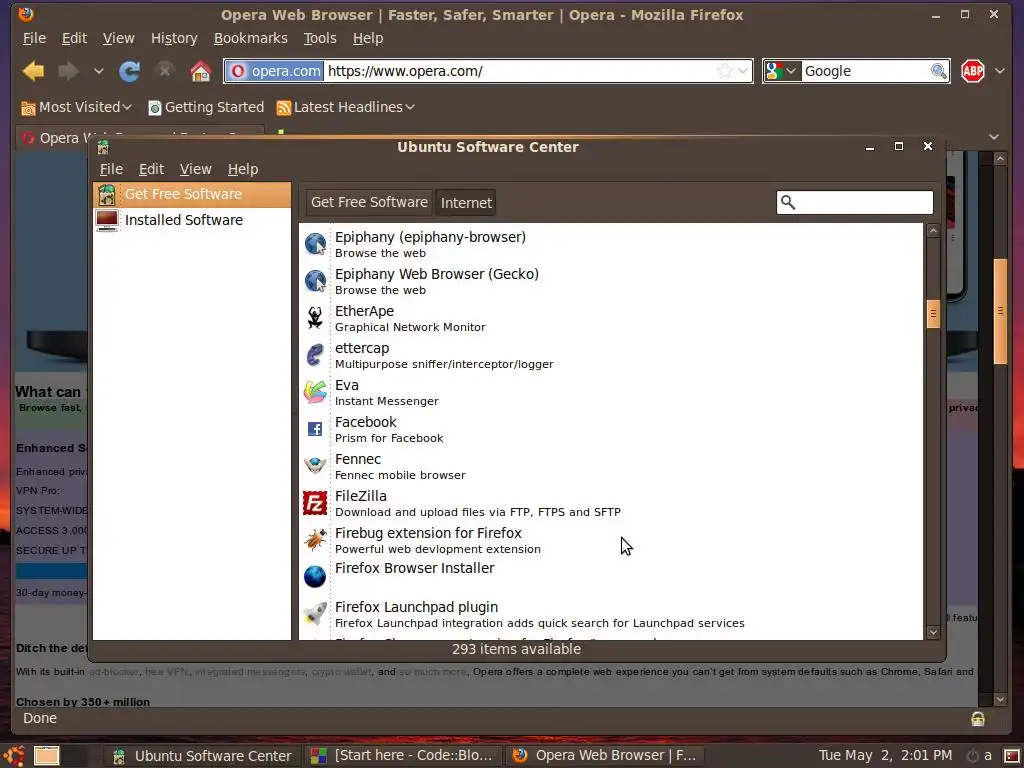The width and height of the screenshot is (1024, 768).
Task: Click the Epiphany (epiphany-browser) app icon
Action: [x=315, y=244]
